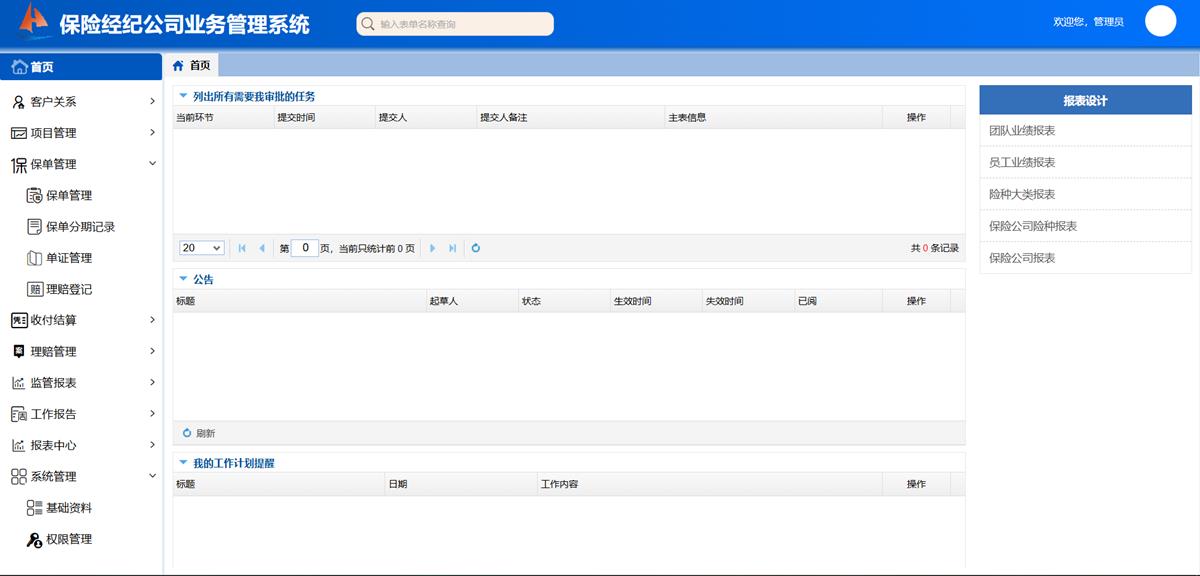
Task: Open the page size 20 dropdown
Action: point(202,248)
